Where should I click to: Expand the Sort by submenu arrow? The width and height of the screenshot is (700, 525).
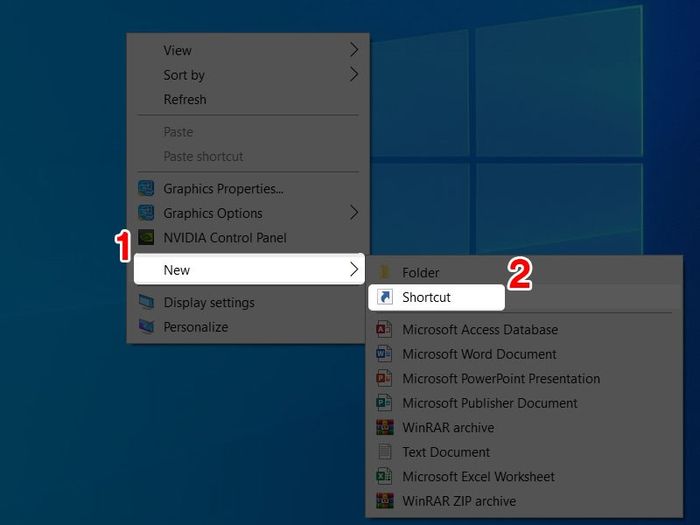pos(354,75)
